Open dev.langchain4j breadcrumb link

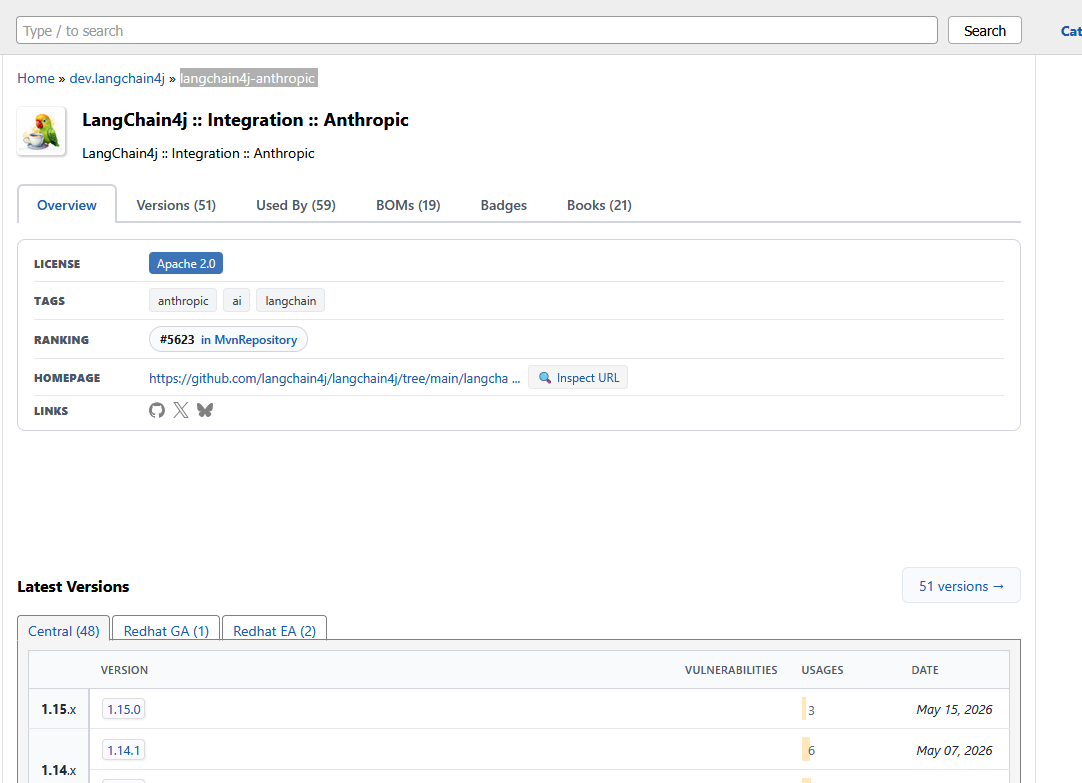(117, 78)
